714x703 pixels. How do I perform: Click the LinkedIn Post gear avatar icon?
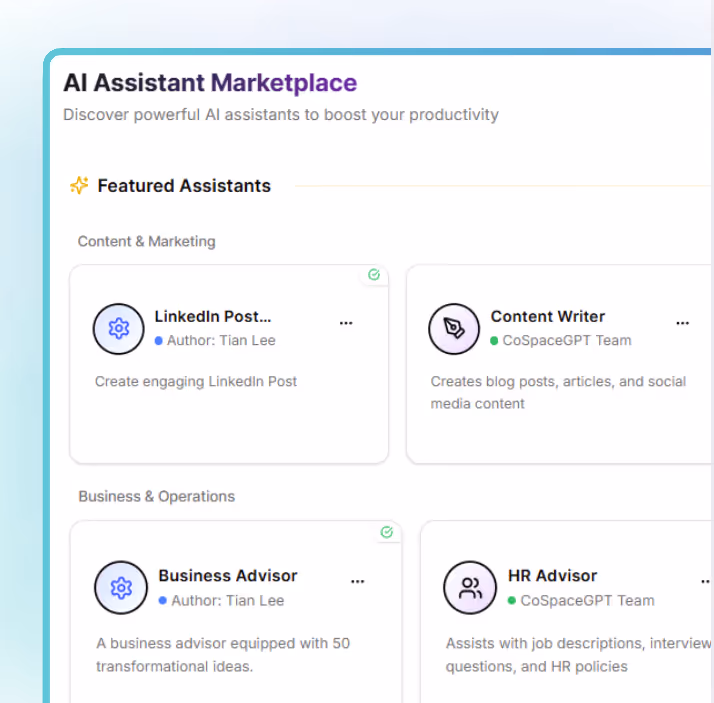119,329
